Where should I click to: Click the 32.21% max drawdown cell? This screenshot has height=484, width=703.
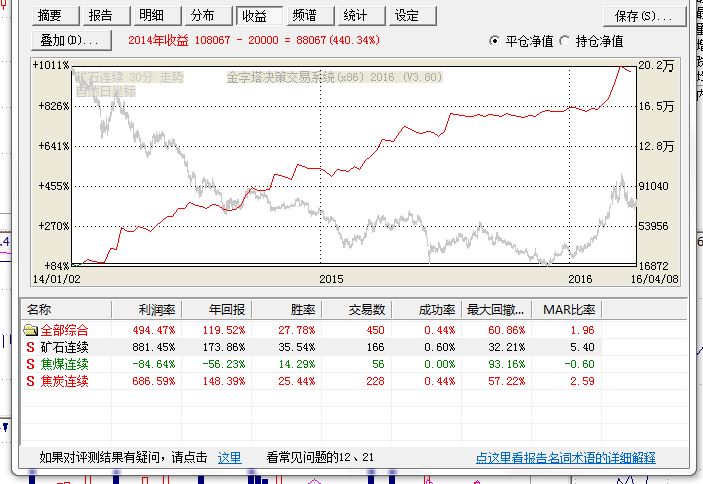(x=506, y=347)
